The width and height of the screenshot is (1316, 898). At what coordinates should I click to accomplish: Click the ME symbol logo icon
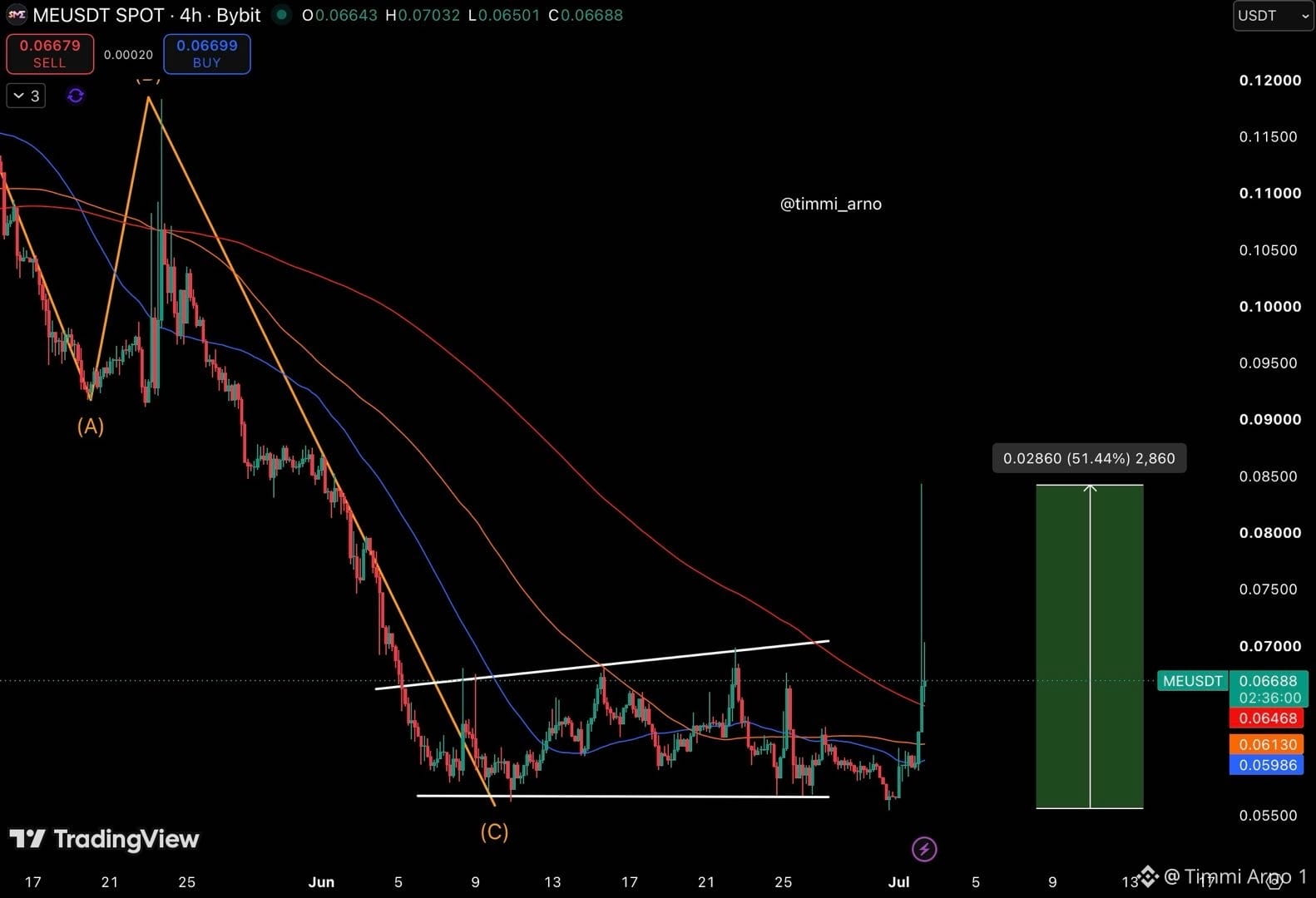coord(17,15)
